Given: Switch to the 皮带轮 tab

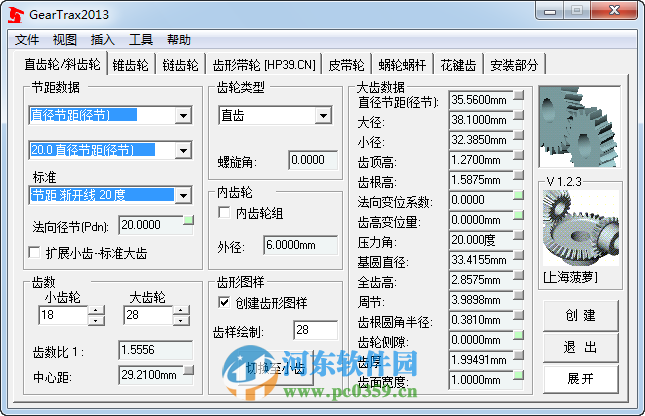Looking at the screenshot, I should coord(347,65).
